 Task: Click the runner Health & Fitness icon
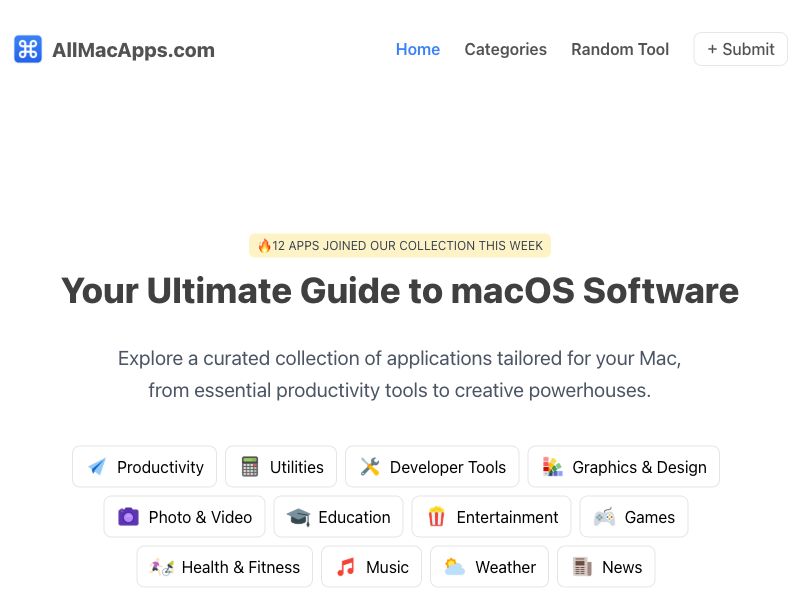[162, 567]
